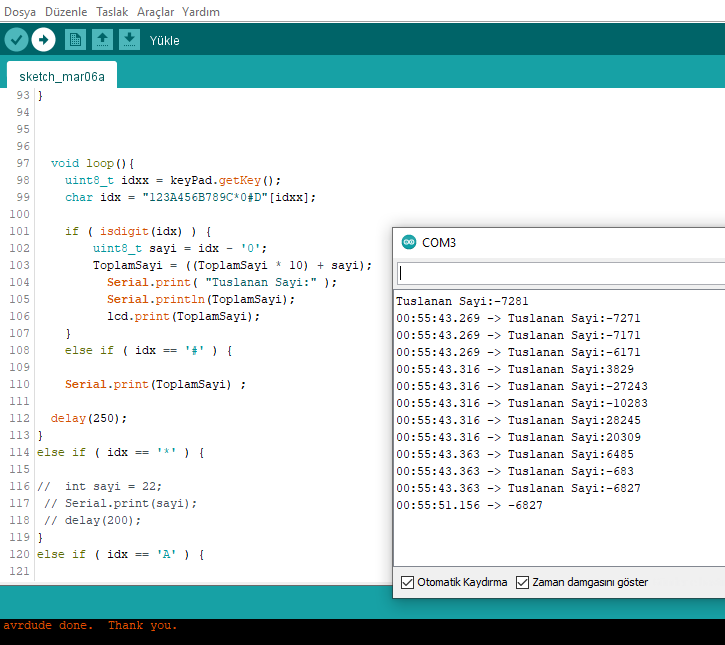Show the Yardım menu

tap(201, 12)
